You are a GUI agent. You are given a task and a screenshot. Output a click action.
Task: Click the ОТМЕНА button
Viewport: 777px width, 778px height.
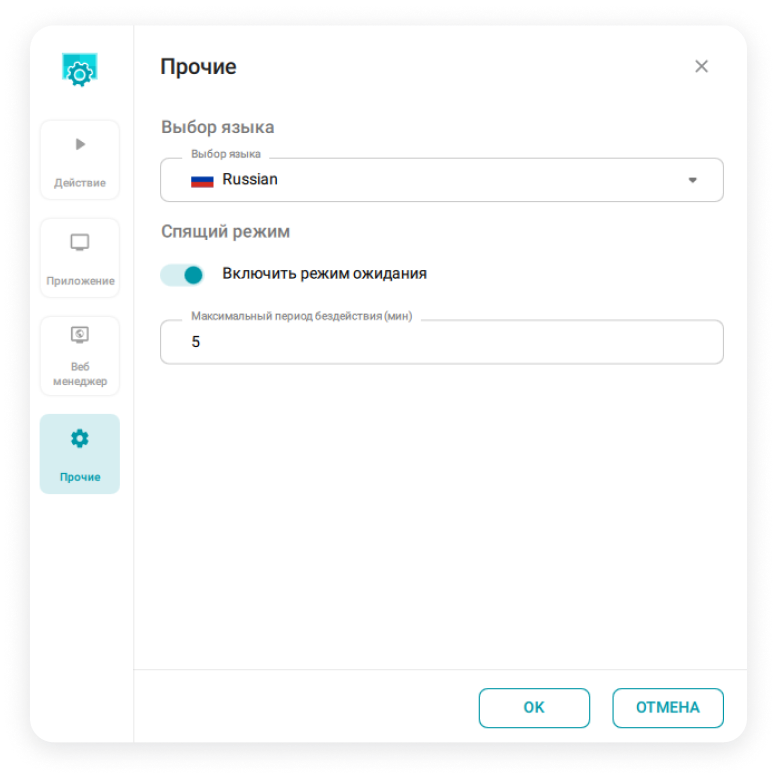tap(668, 708)
